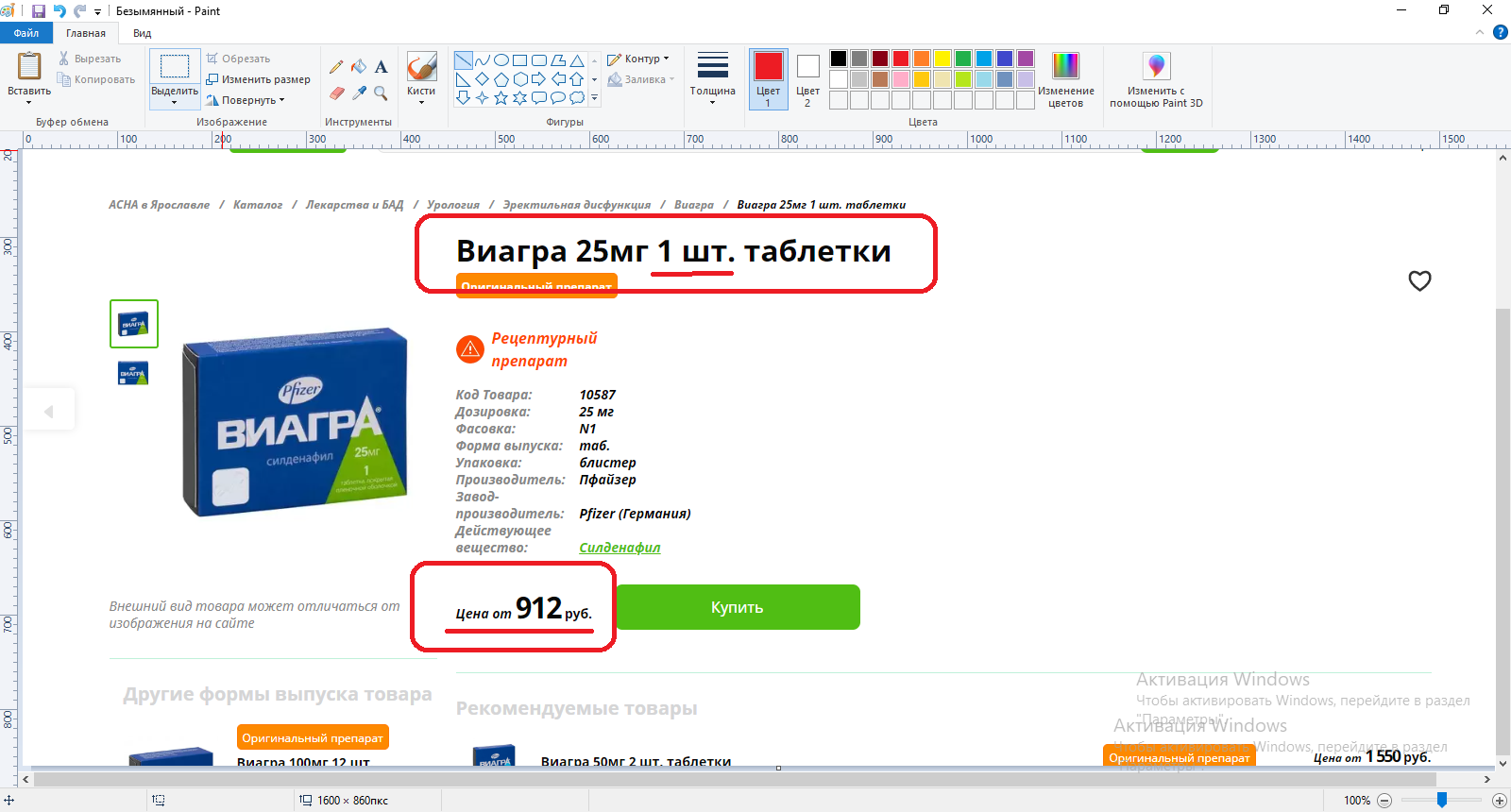1511x812 pixels.
Task: Pick the Curve shape
Action: [x=483, y=60]
